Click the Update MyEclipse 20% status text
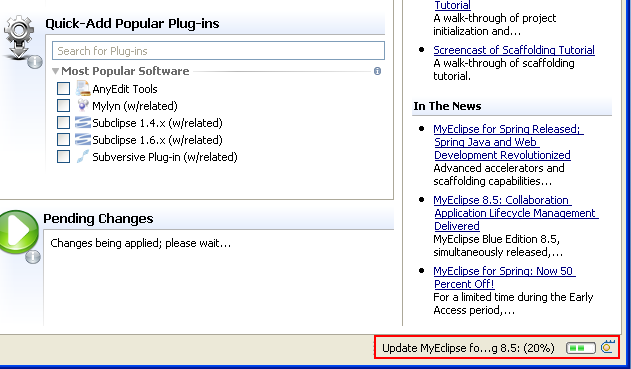This screenshot has height=369, width=631. click(x=468, y=348)
